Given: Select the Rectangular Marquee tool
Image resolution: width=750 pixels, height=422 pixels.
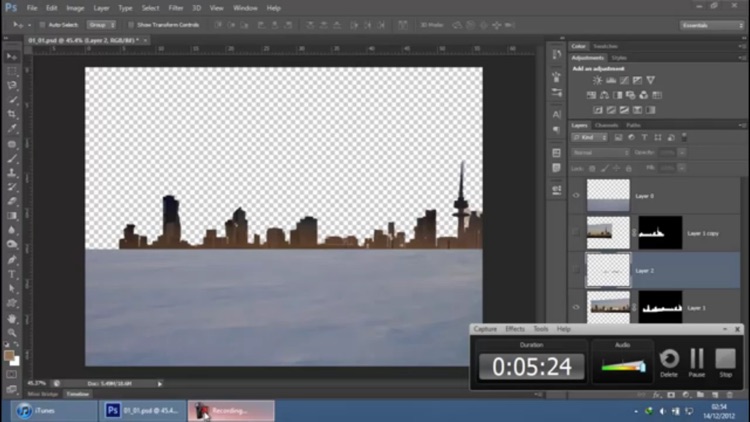Looking at the screenshot, I should coord(12,71).
